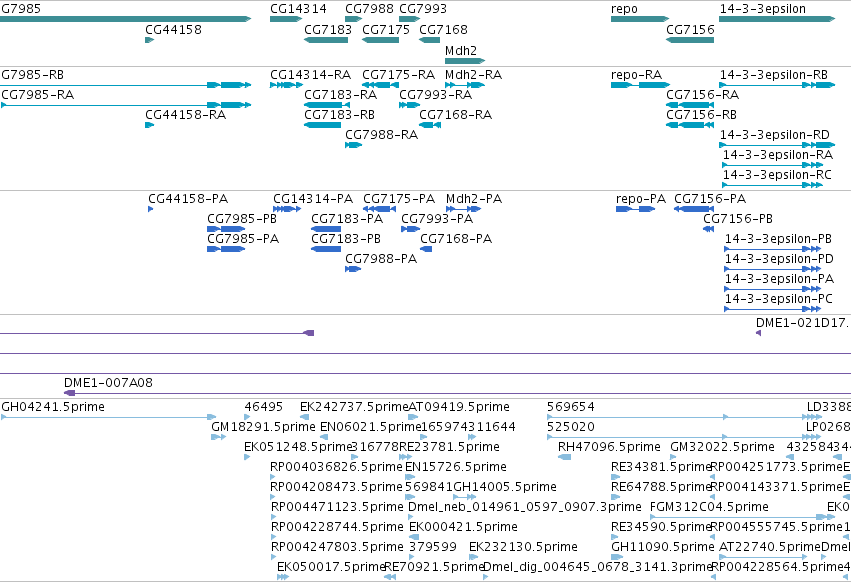Click the repo-PA protein label
Image resolution: width=851 pixels, height=582 pixels.
[641, 199]
